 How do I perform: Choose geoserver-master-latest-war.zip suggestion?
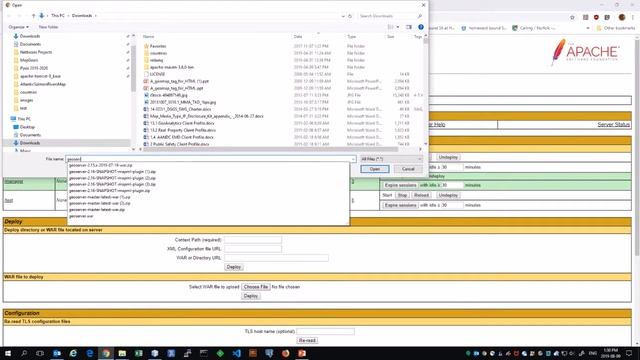[x=97, y=209]
